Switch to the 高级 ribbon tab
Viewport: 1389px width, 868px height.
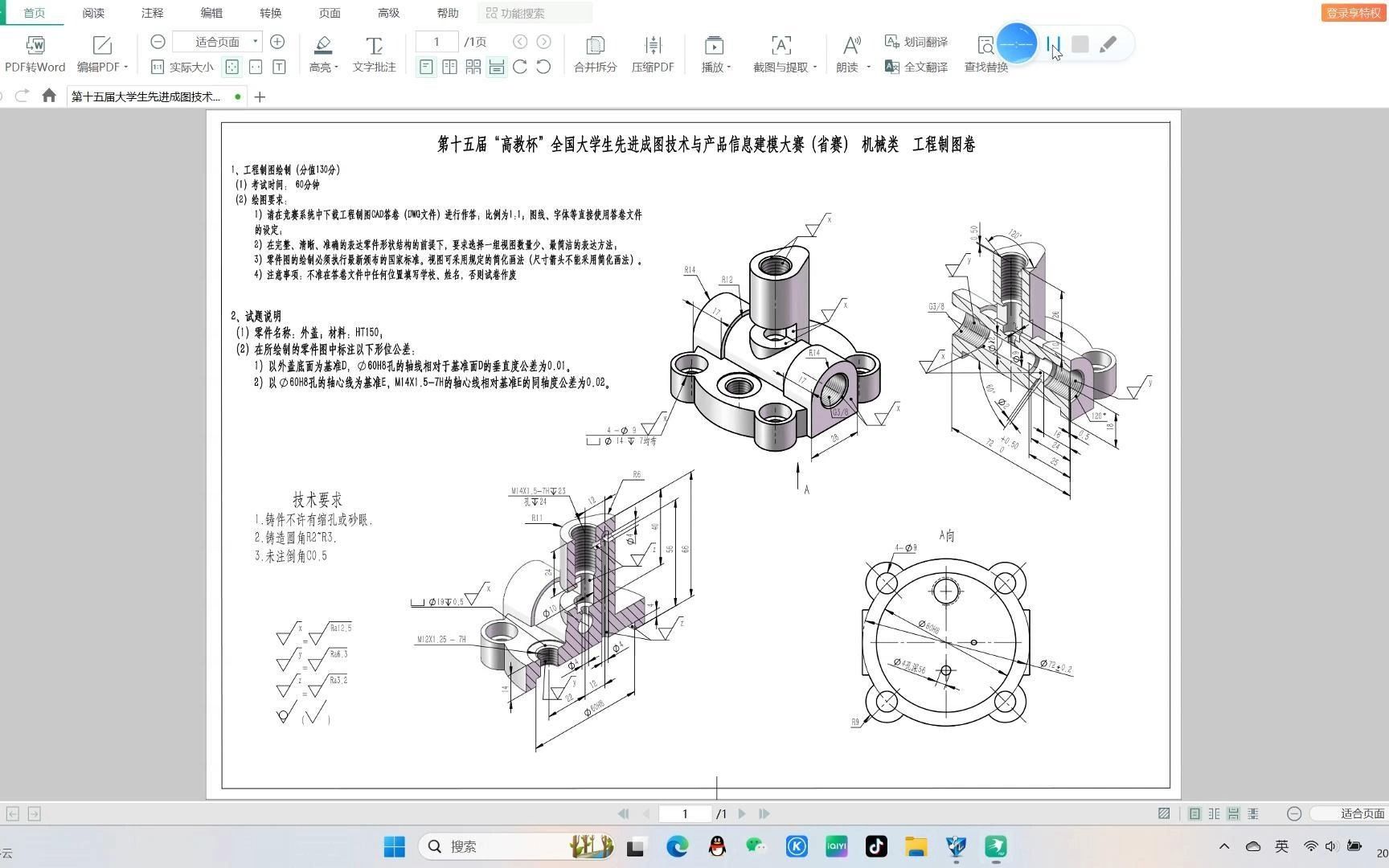click(389, 13)
